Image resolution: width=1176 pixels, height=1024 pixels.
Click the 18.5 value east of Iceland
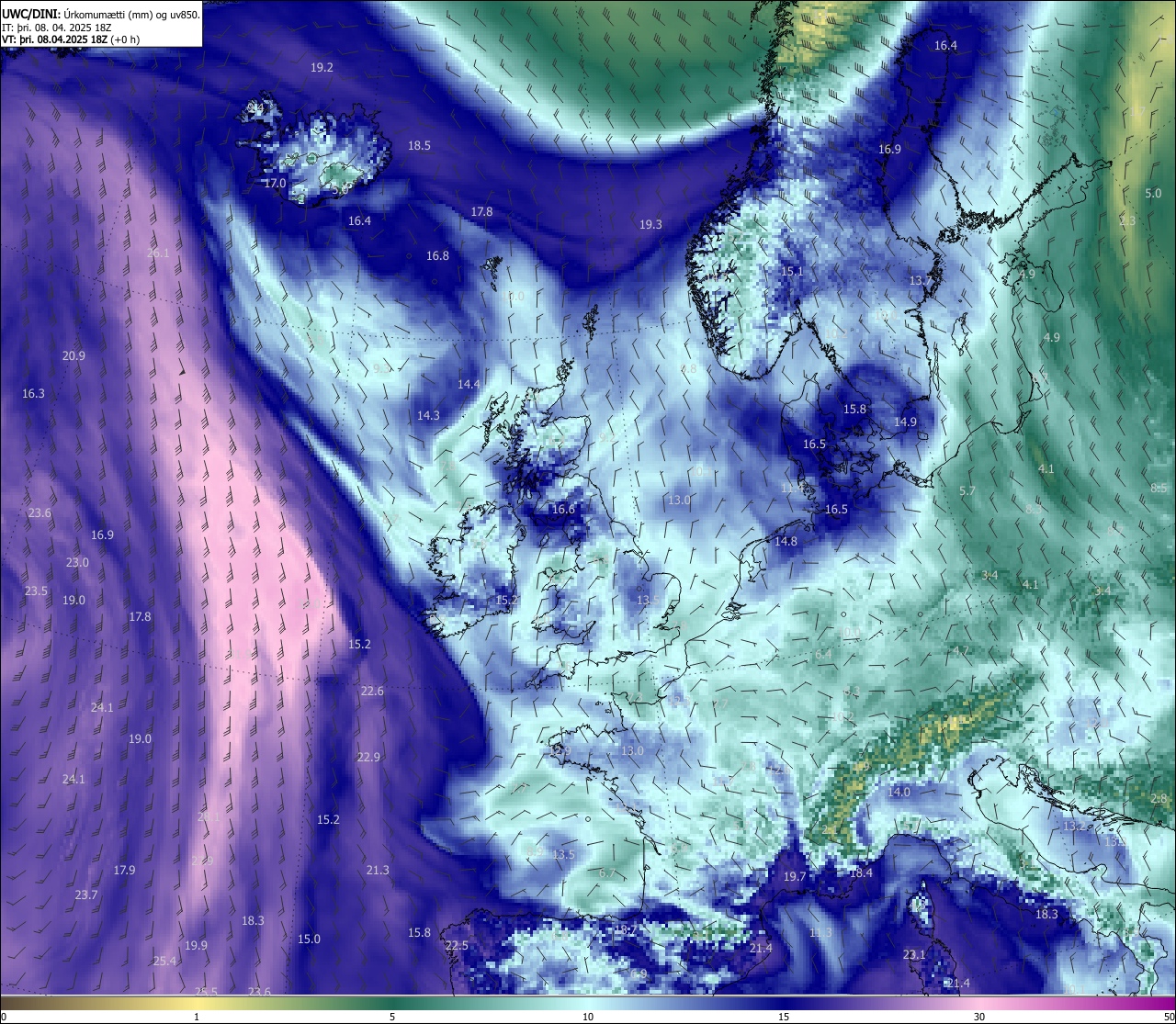[x=419, y=146]
